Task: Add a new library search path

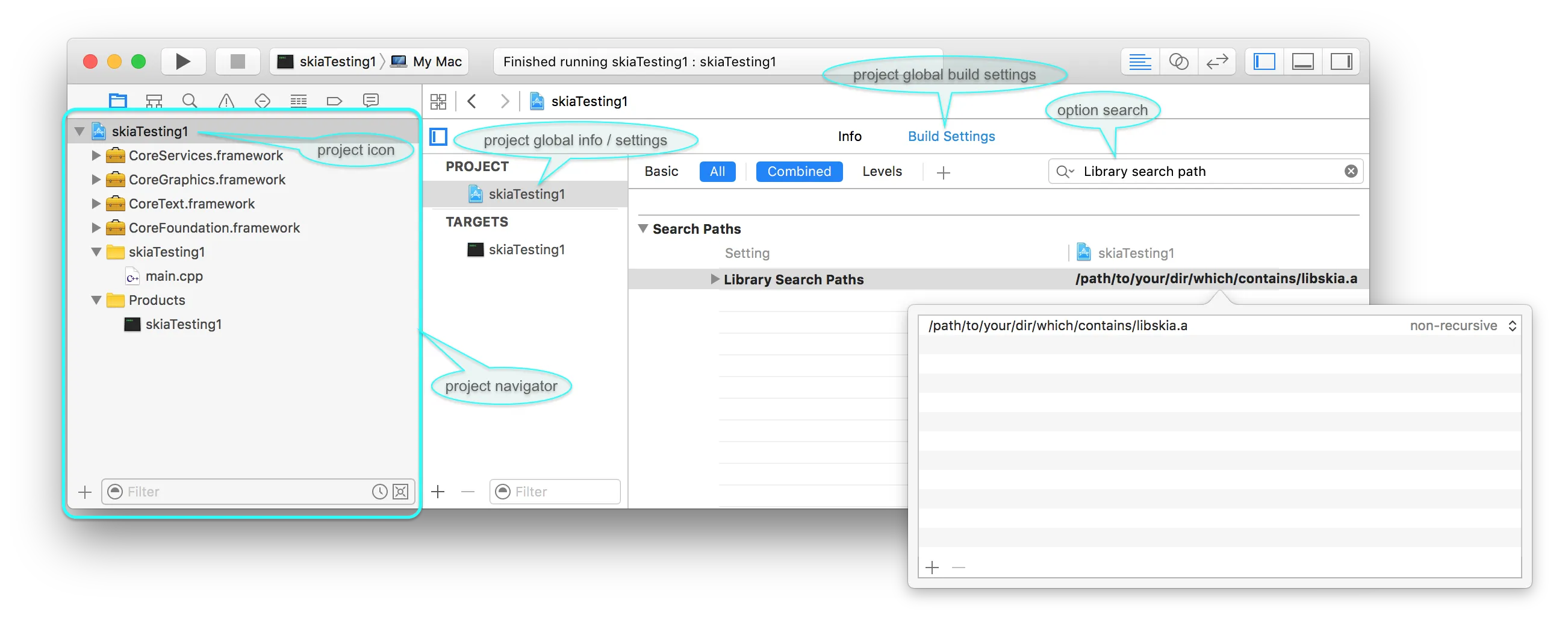Action: point(932,568)
